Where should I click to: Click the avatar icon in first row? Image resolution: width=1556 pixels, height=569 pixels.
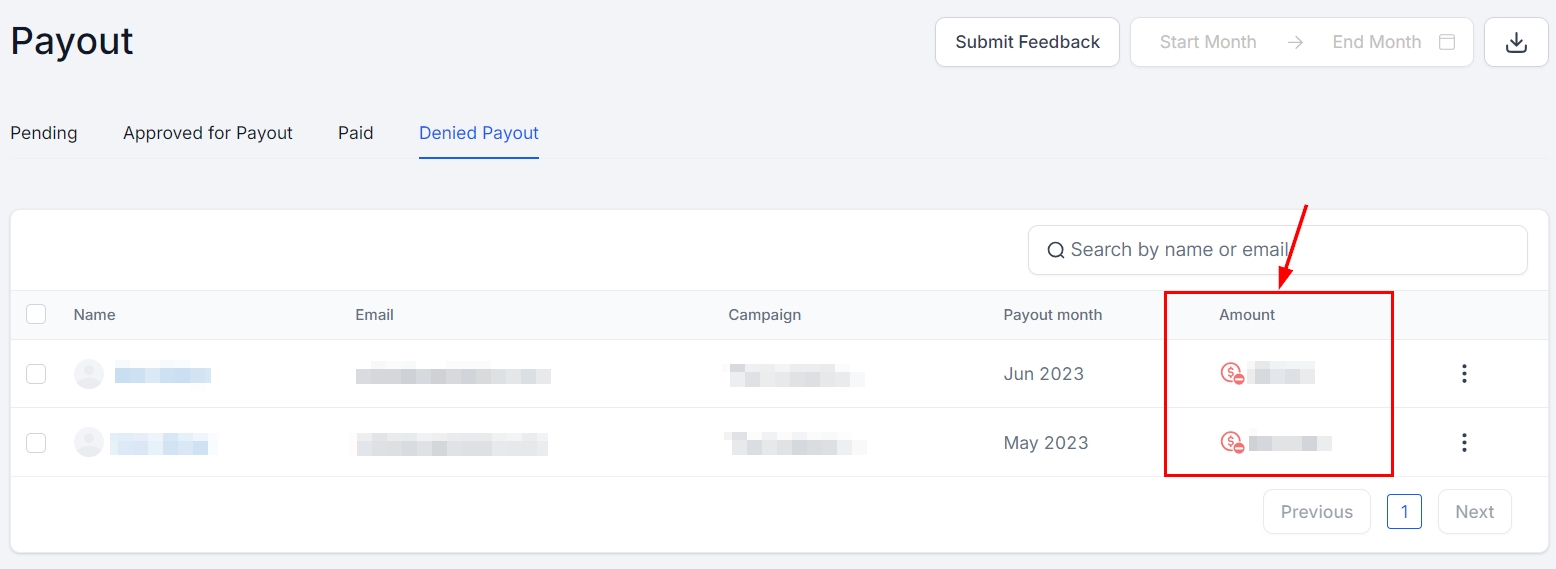click(x=89, y=374)
